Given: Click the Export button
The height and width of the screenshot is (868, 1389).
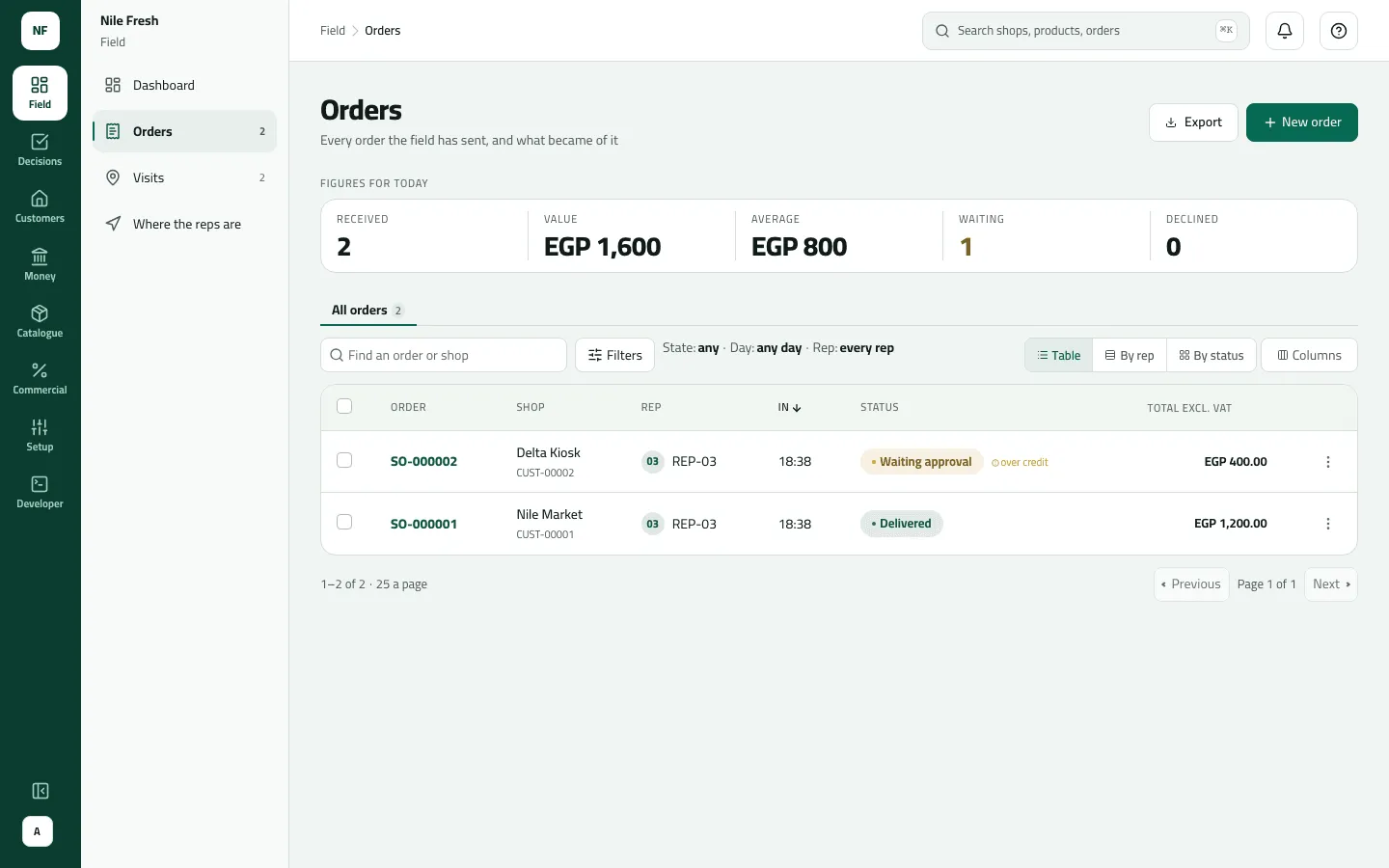Looking at the screenshot, I should click(1193, 122).
